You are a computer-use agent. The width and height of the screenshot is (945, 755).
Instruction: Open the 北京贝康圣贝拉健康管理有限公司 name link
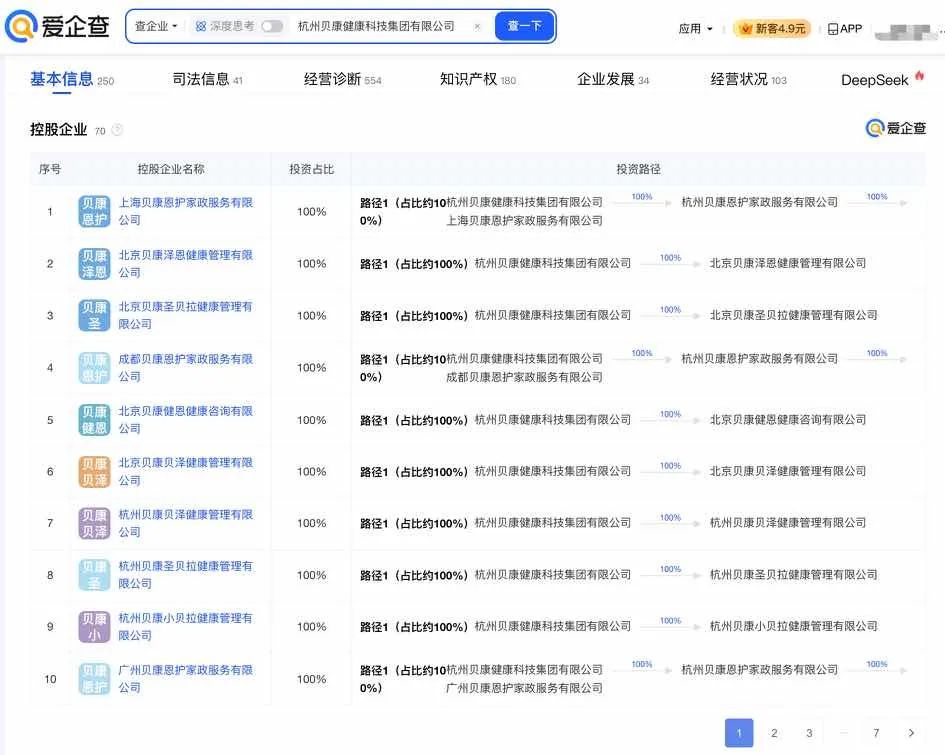click(x=186, y=315)
